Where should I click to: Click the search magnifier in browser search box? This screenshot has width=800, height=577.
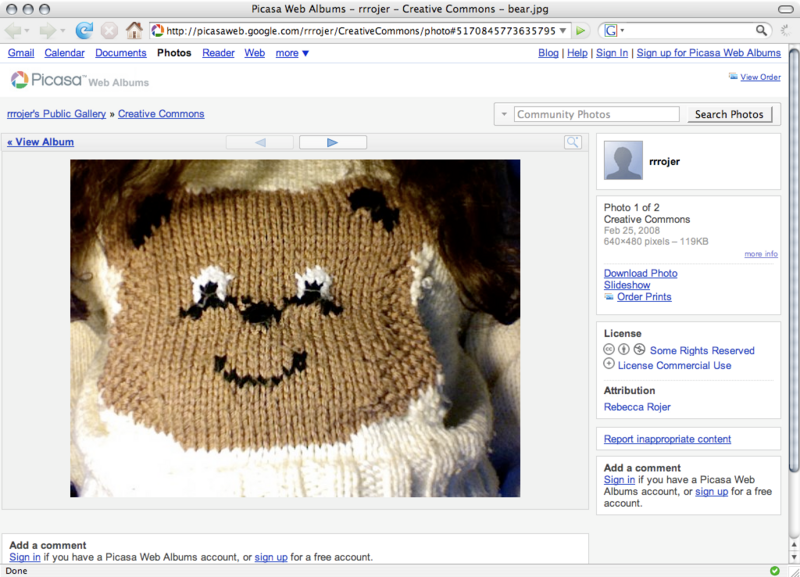[761, 31]
